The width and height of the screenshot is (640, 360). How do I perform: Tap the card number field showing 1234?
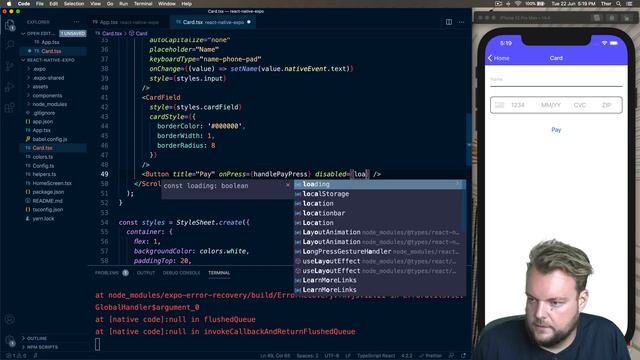tap(518, 105)
